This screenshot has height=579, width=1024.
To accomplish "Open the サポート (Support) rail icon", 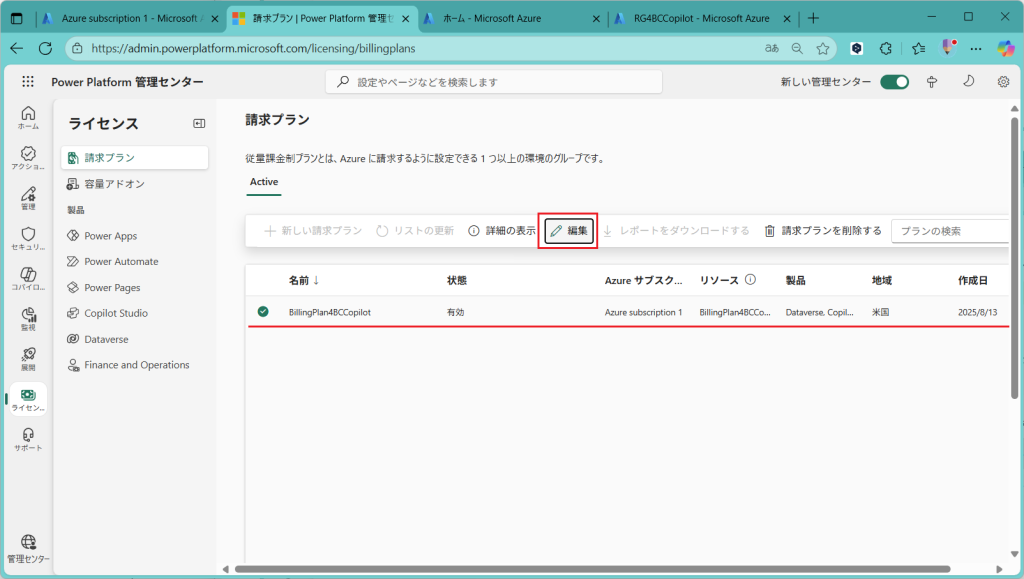I will (x=28, y=439).
